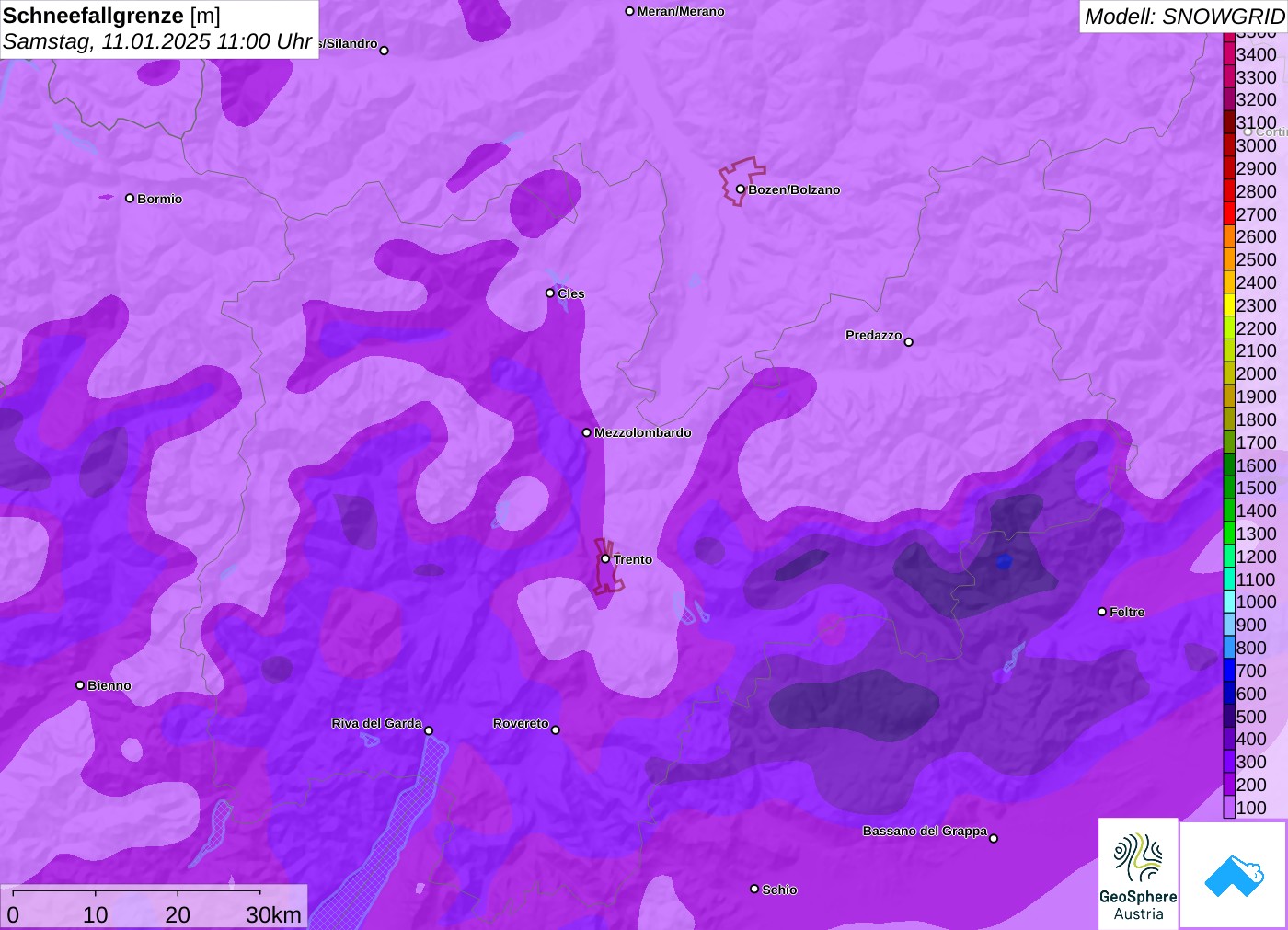Click the Schio marker dot

pos(754,889)
